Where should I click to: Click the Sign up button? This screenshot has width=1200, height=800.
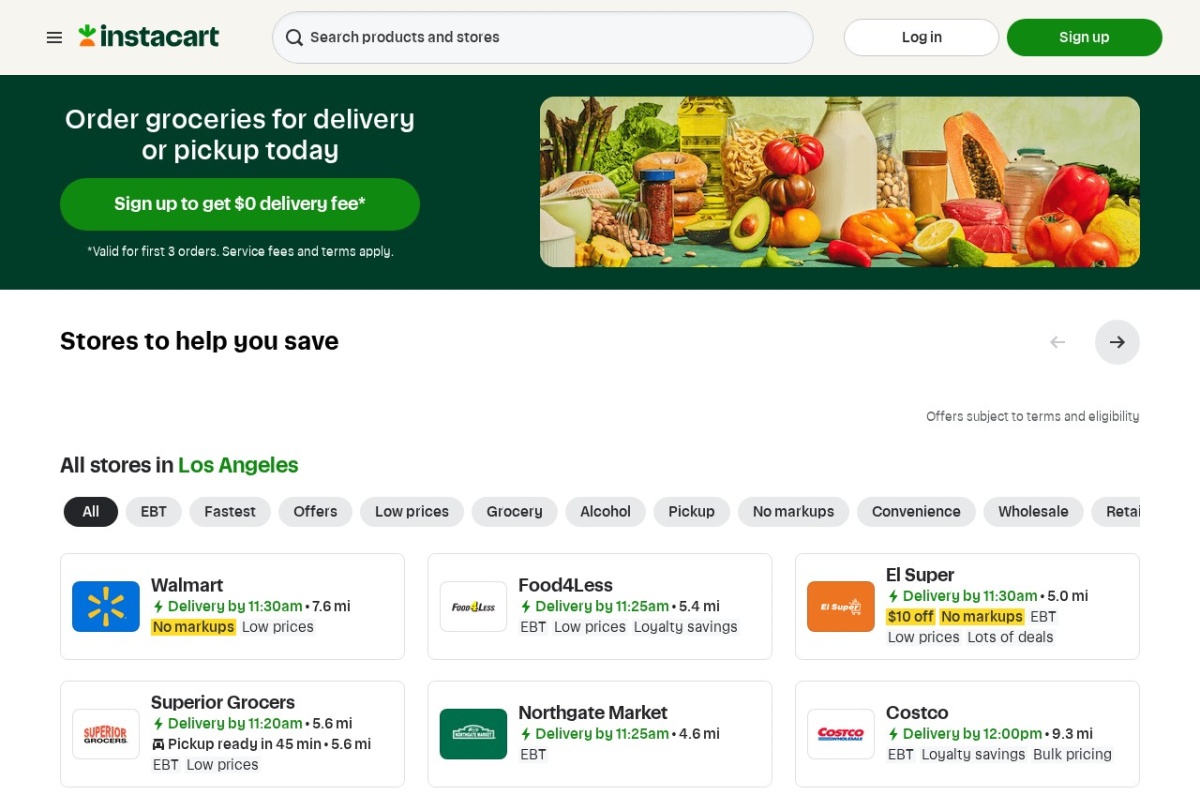coord(1084,37)
